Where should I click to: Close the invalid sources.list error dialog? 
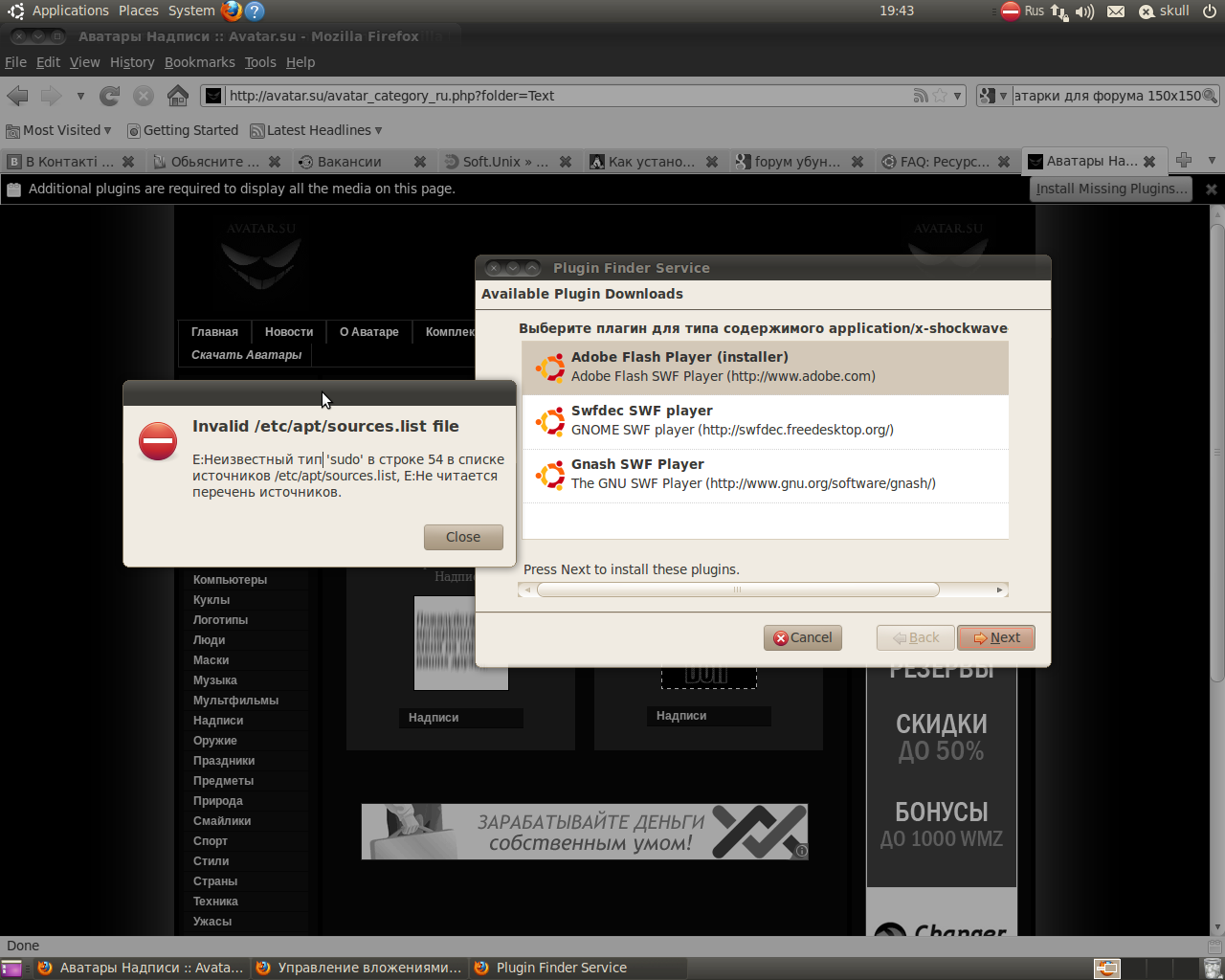[x=463, y=537]
